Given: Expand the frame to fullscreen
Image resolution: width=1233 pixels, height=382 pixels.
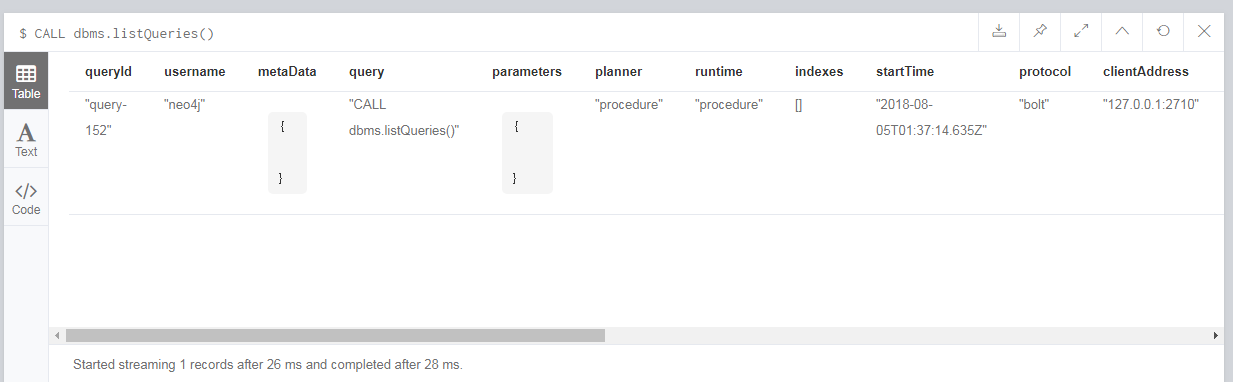Looking at the screenshot, I should click(x=1080, y=31).
